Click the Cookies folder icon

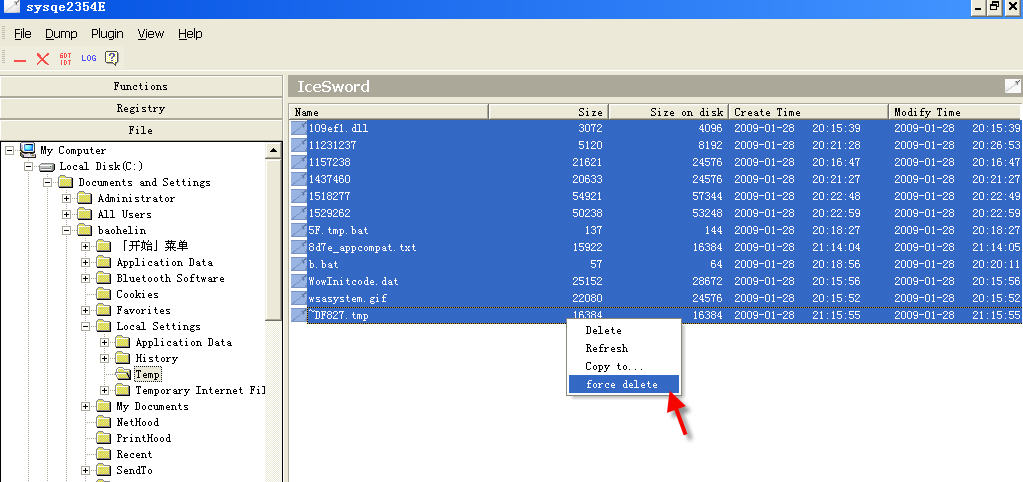[x=104, y=294]
